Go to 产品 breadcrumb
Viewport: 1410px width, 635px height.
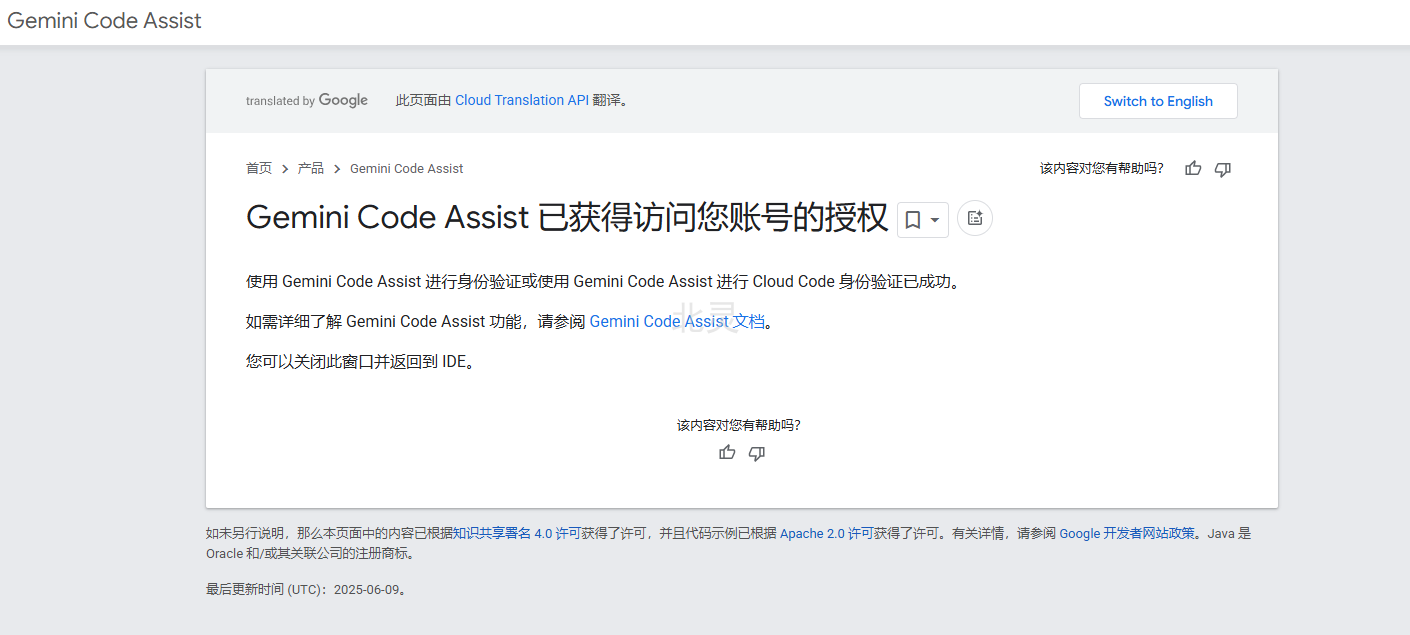tap(311, 168)
